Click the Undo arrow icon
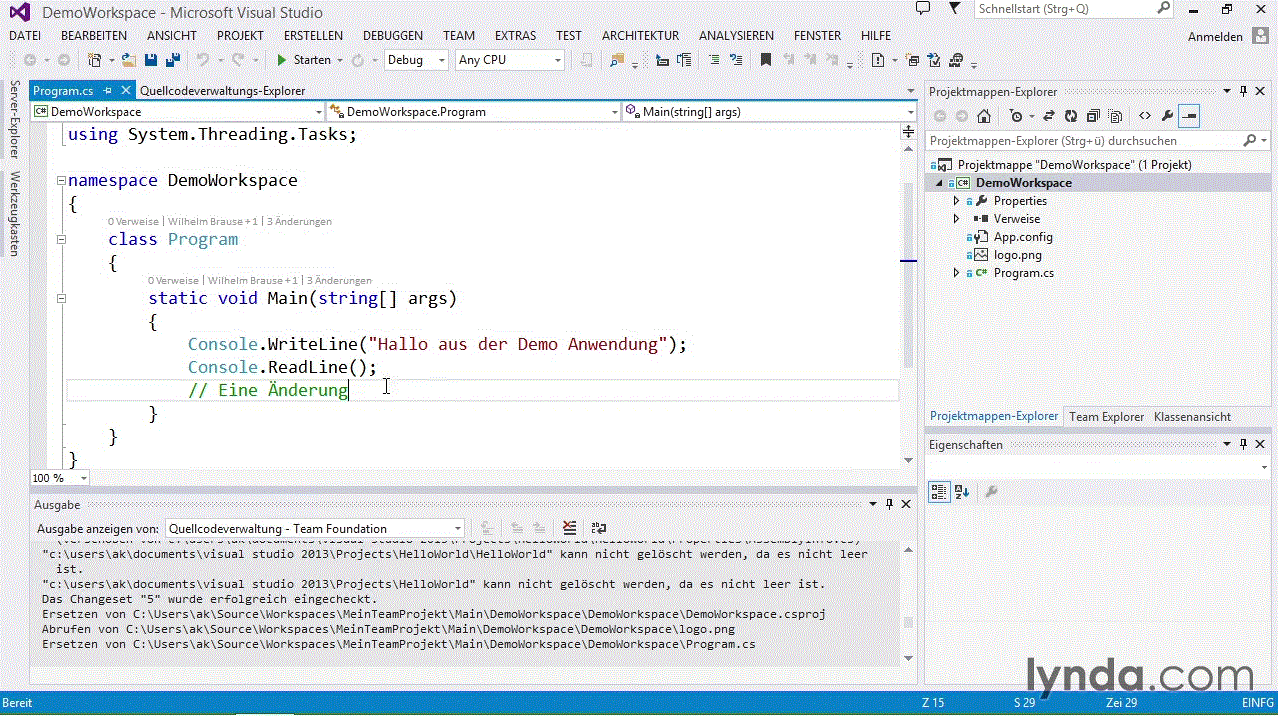The image size is (1278, 716). pyautogui.click(x=202, y=60)
